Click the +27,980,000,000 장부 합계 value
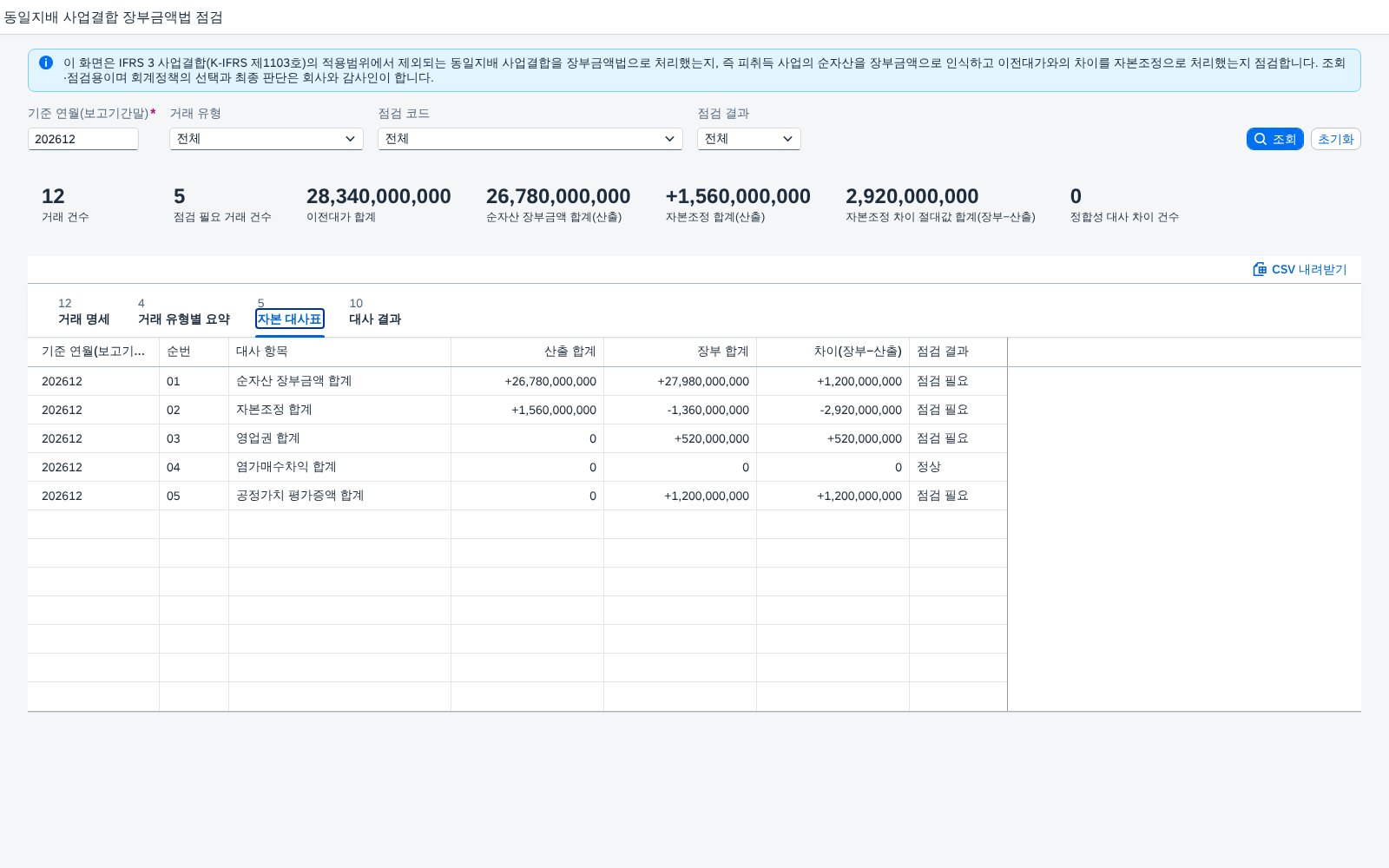1389x868 pixels. click(x=703, y=381)
